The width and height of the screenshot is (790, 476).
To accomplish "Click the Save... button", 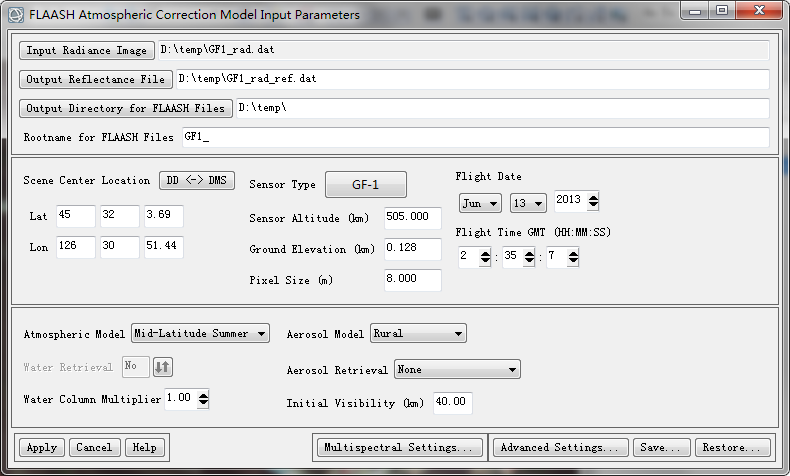I will [x=662, y=447].
